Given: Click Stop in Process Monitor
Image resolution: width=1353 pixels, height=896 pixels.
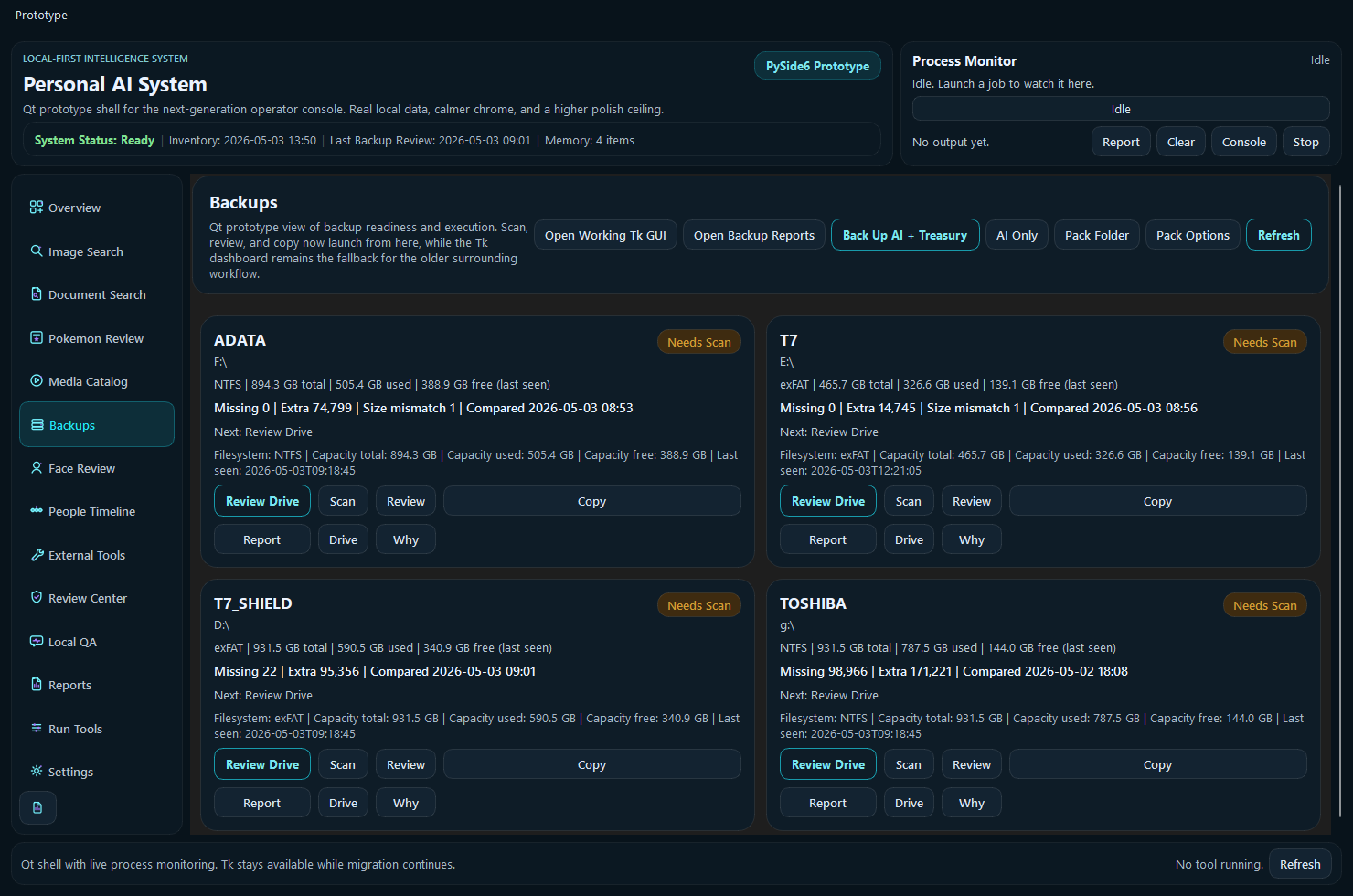Looking at the screenshot, I should point(1306,142).
